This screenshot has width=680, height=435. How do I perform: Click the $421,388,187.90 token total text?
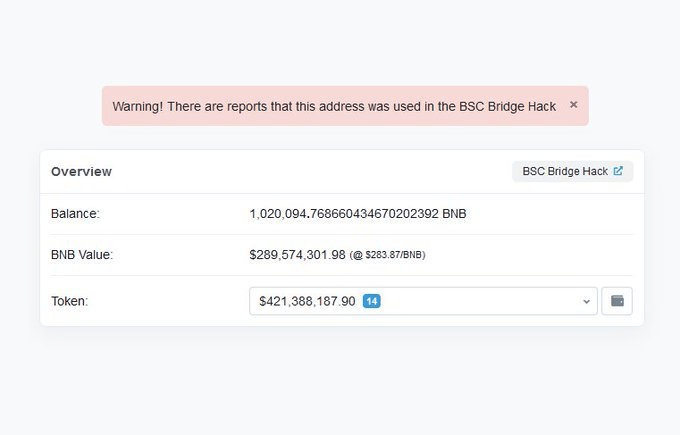pyautogui.click(x=307, y=301)
